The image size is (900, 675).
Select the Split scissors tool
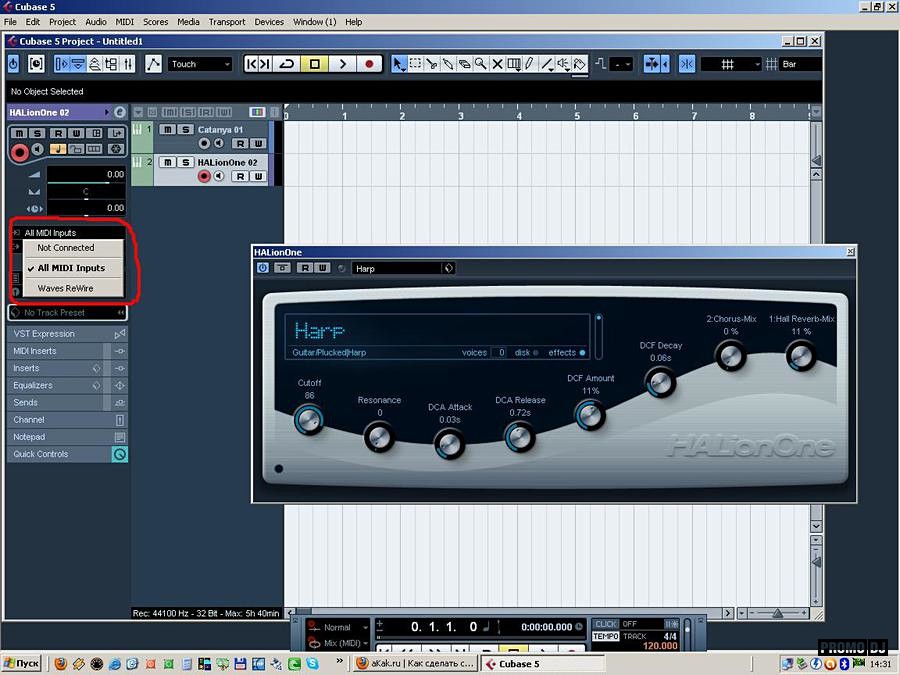432,64
